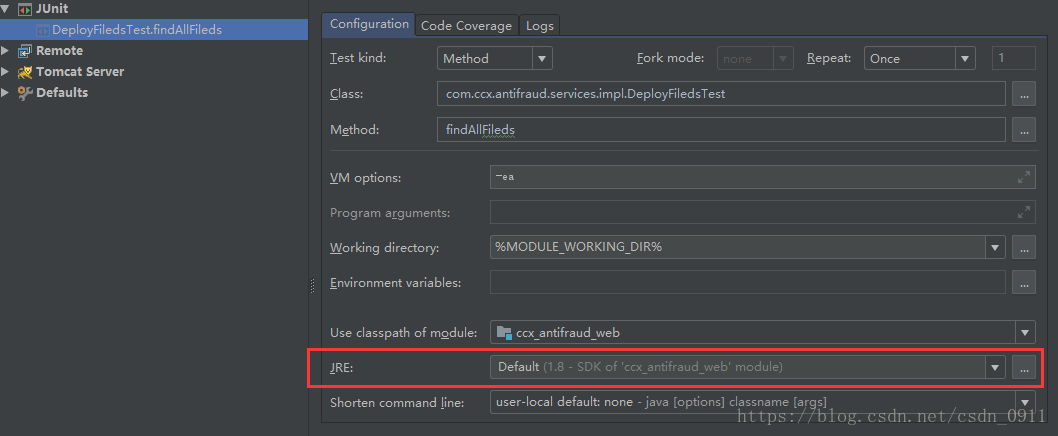Select DeployFiledsTest.findAllFileds test icon
Screen dimensions: 1058x436
pos(43,30)
